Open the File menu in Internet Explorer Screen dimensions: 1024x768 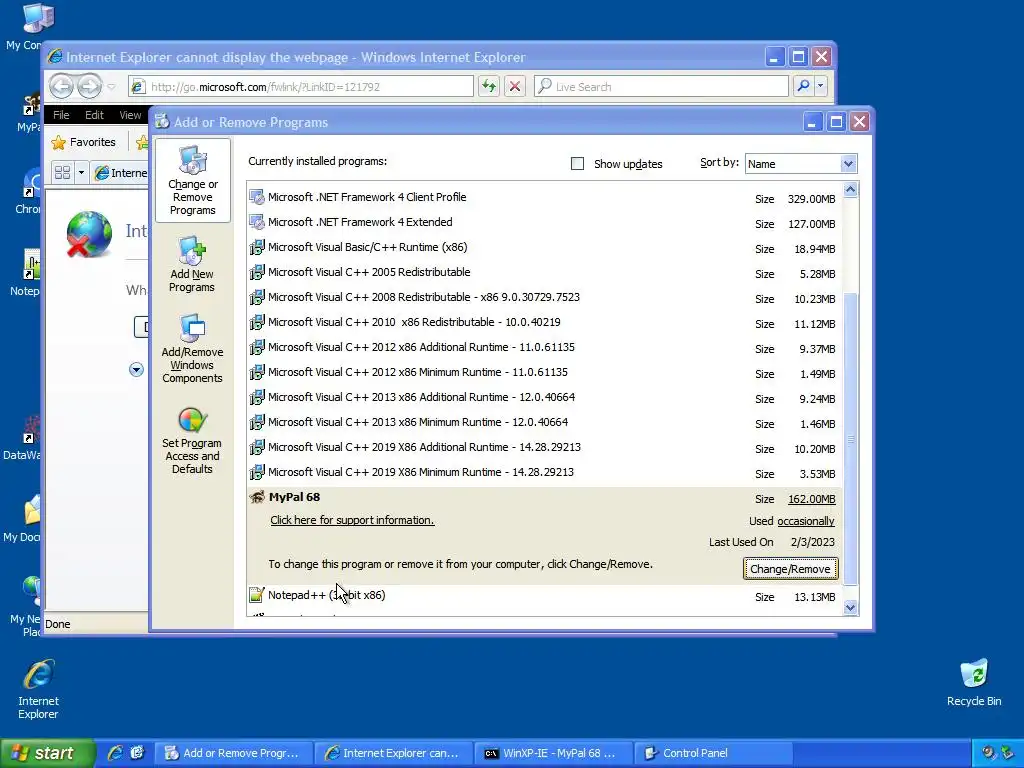point(61,115)
